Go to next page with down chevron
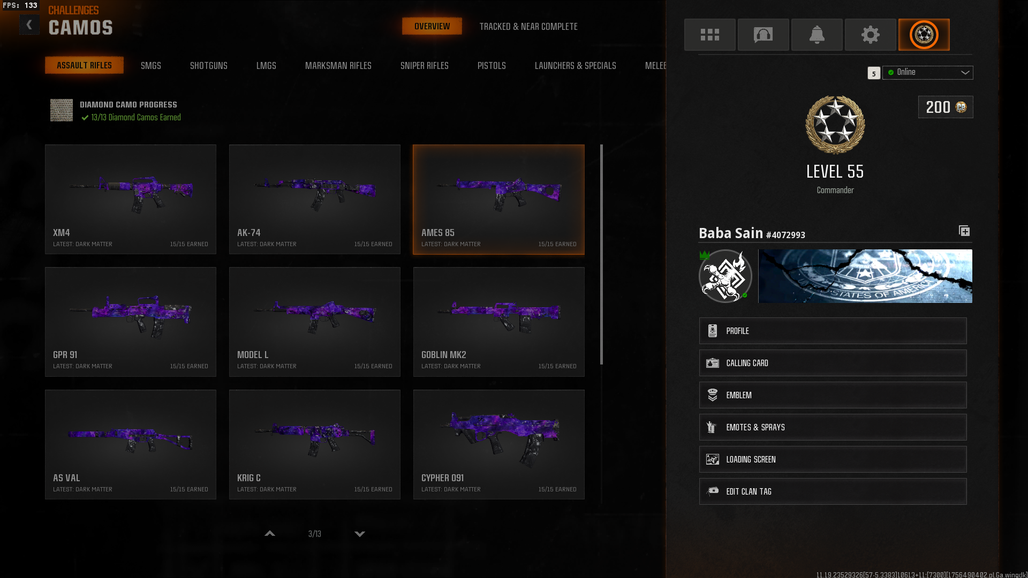 pyautogui.click(x=359, y=533)
